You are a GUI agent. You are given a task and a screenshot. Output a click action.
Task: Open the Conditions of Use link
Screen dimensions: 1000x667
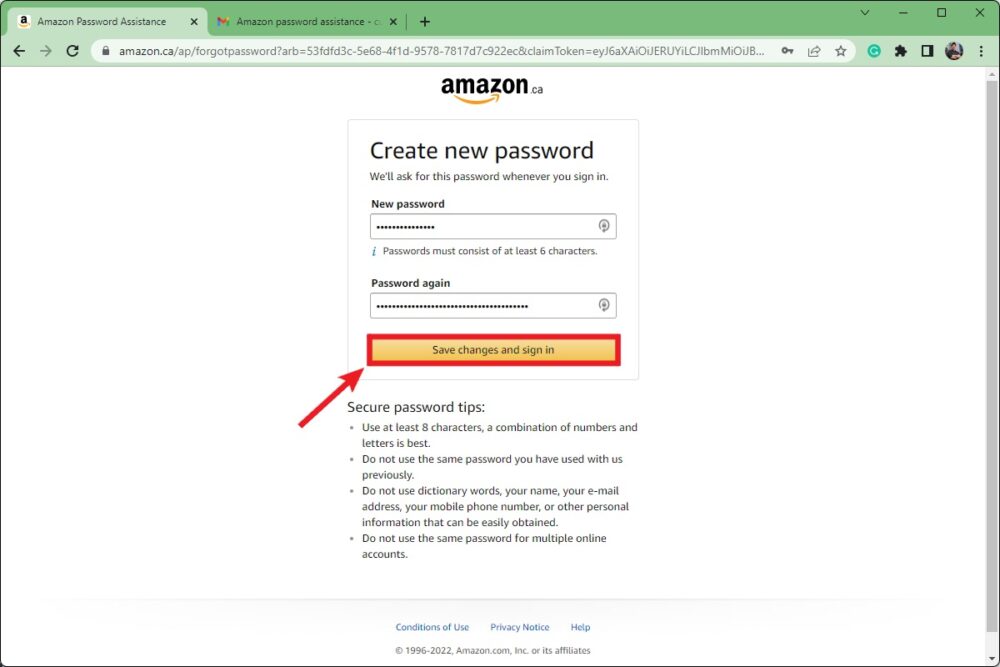pos(432,627)
